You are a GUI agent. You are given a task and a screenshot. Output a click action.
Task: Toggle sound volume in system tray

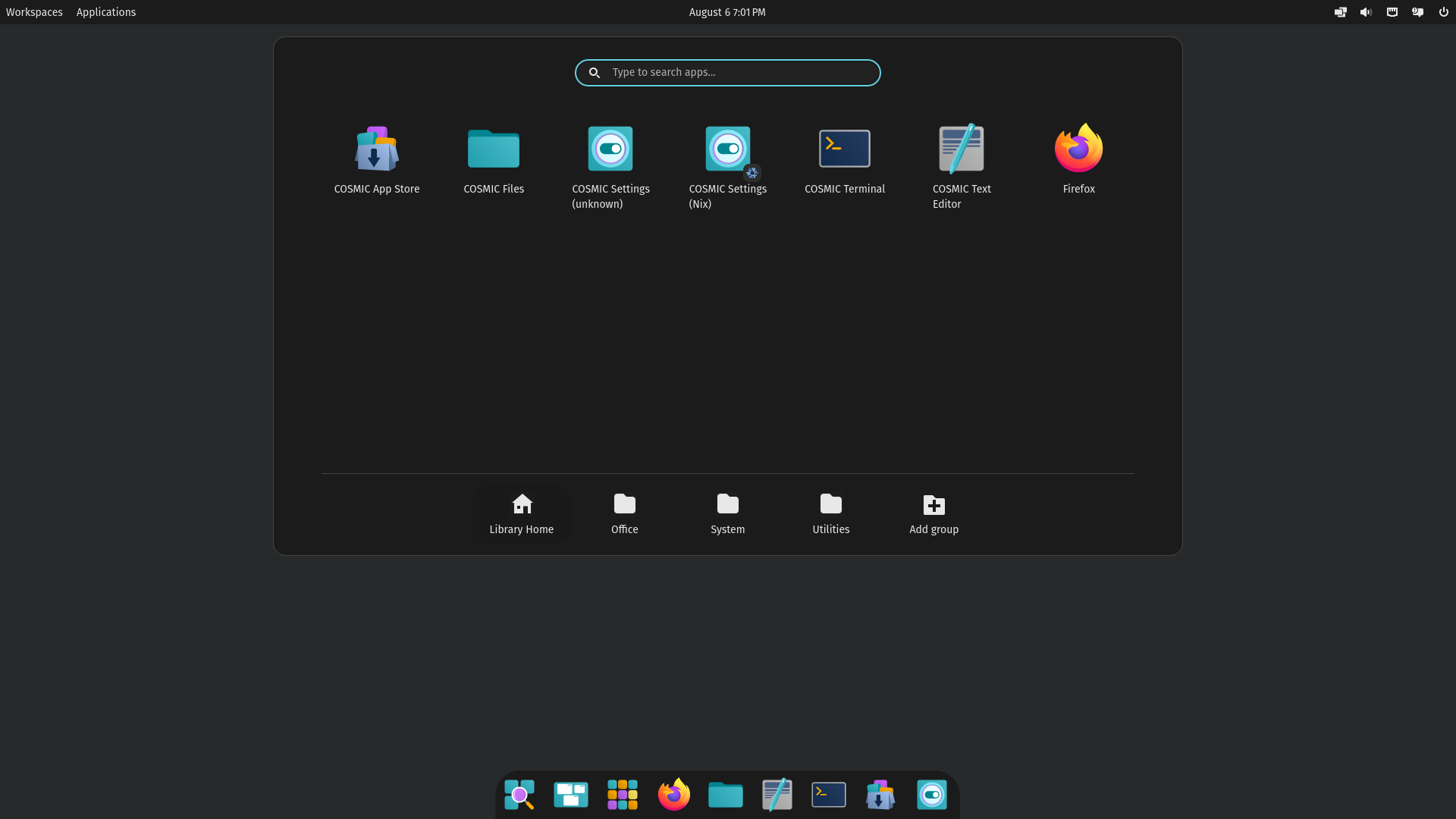(x=1365, y=12)
